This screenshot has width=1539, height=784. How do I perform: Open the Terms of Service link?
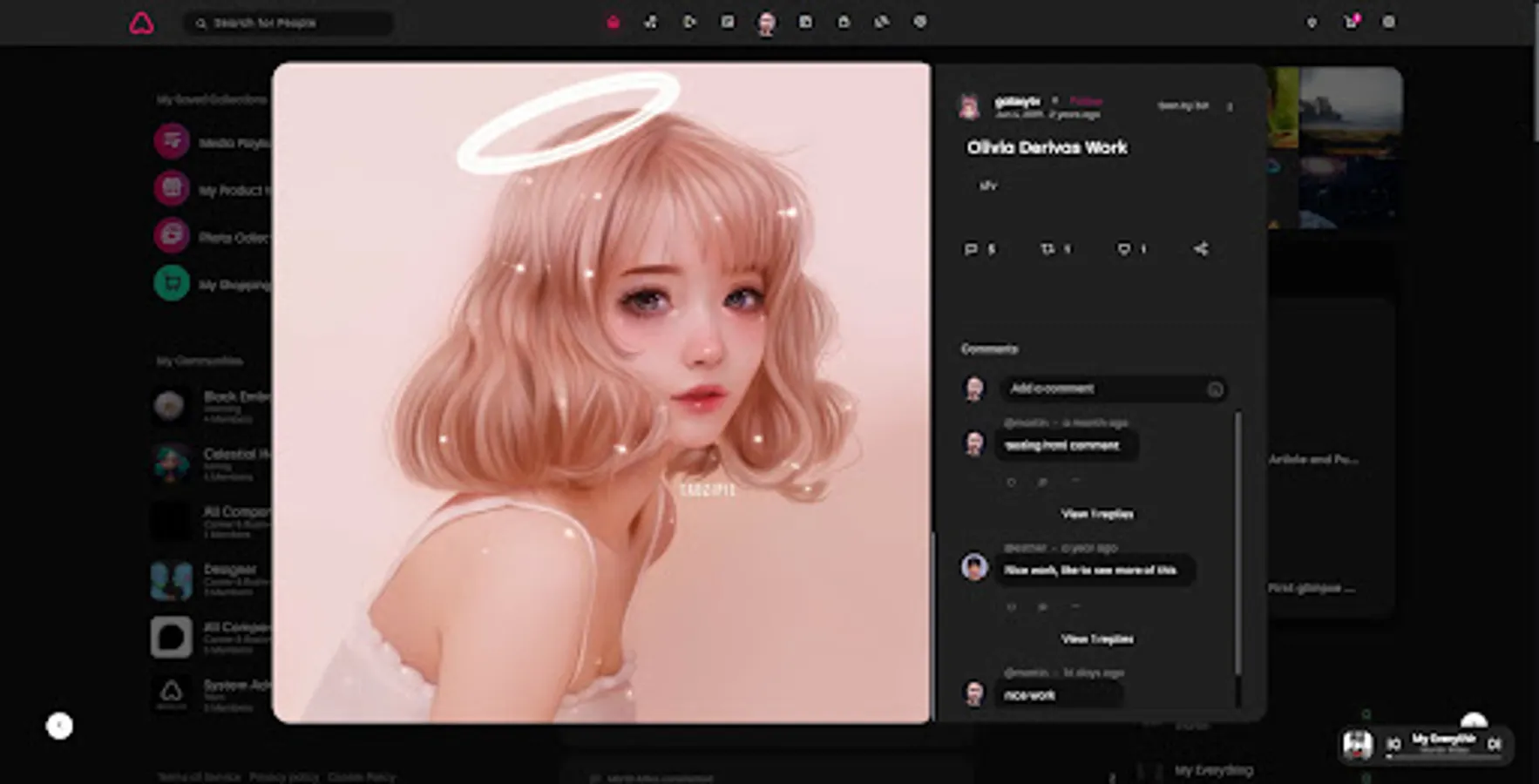pyautogui.click(x=200, y=777)
